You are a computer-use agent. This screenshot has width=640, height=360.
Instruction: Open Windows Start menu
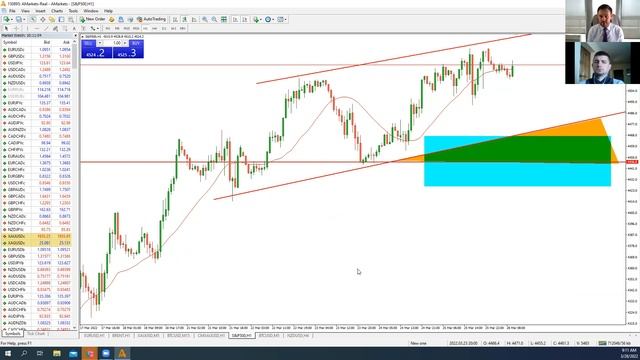click(7, 353)
